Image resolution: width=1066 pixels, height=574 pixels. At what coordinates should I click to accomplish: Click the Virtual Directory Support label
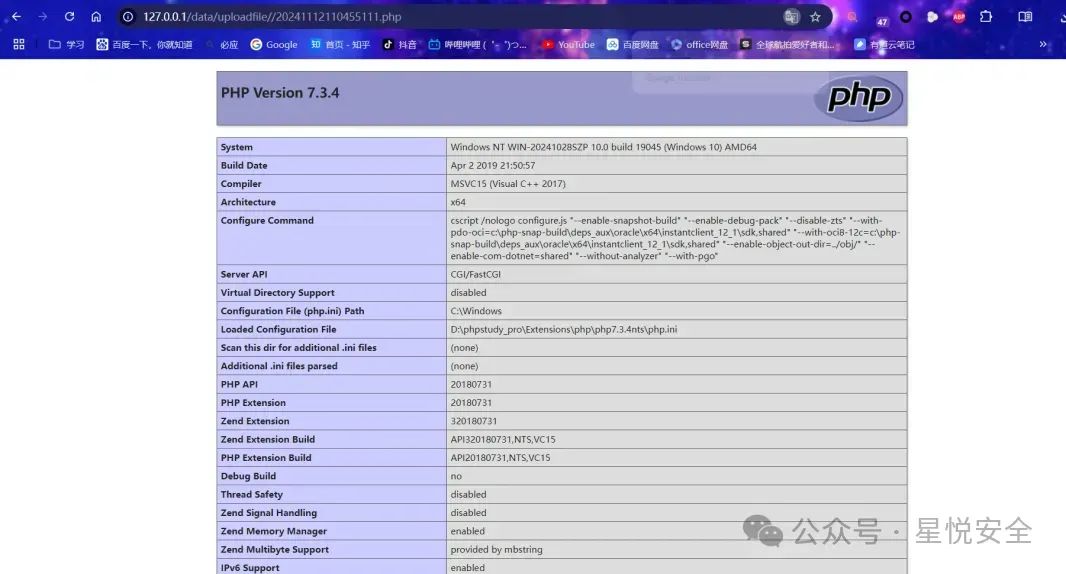(x=277, y=292)
